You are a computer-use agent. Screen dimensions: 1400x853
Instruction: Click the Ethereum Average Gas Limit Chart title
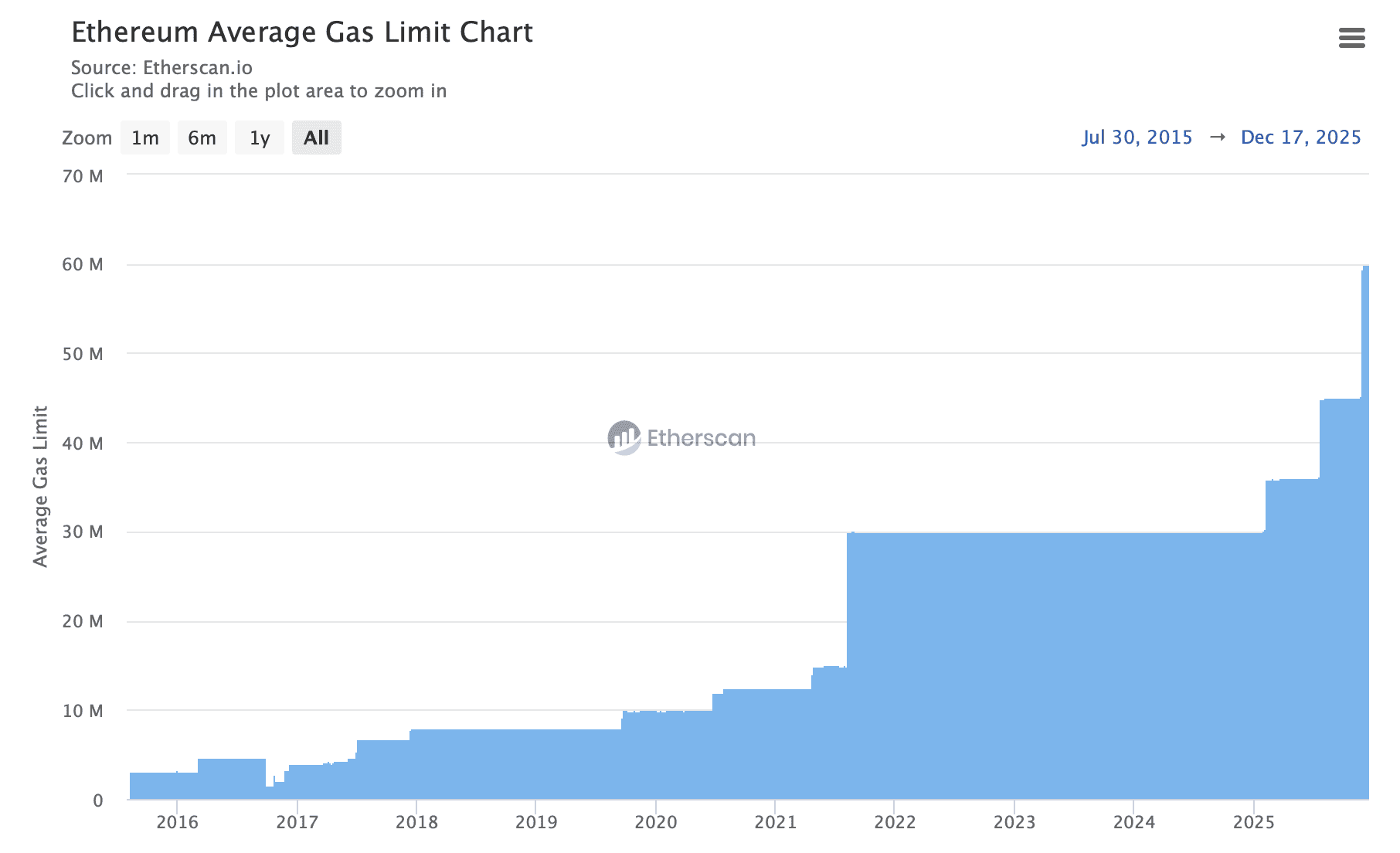[x=302, y=32]
